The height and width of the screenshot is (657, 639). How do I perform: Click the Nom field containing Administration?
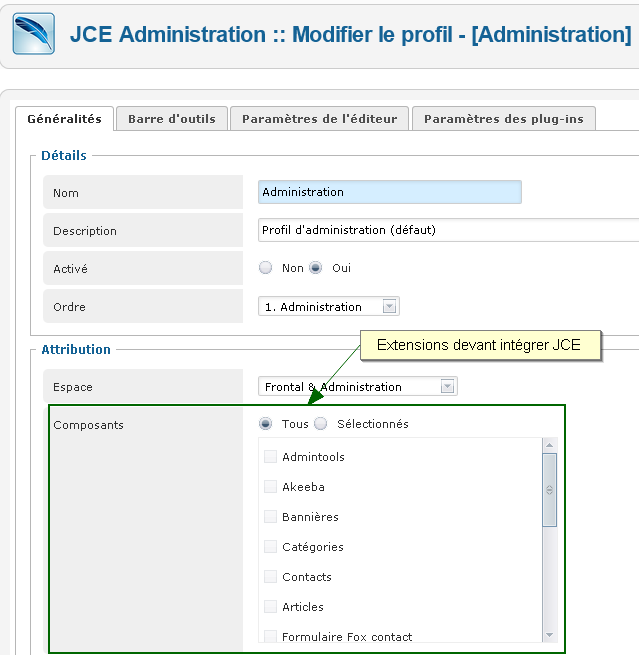pos(390,192)
